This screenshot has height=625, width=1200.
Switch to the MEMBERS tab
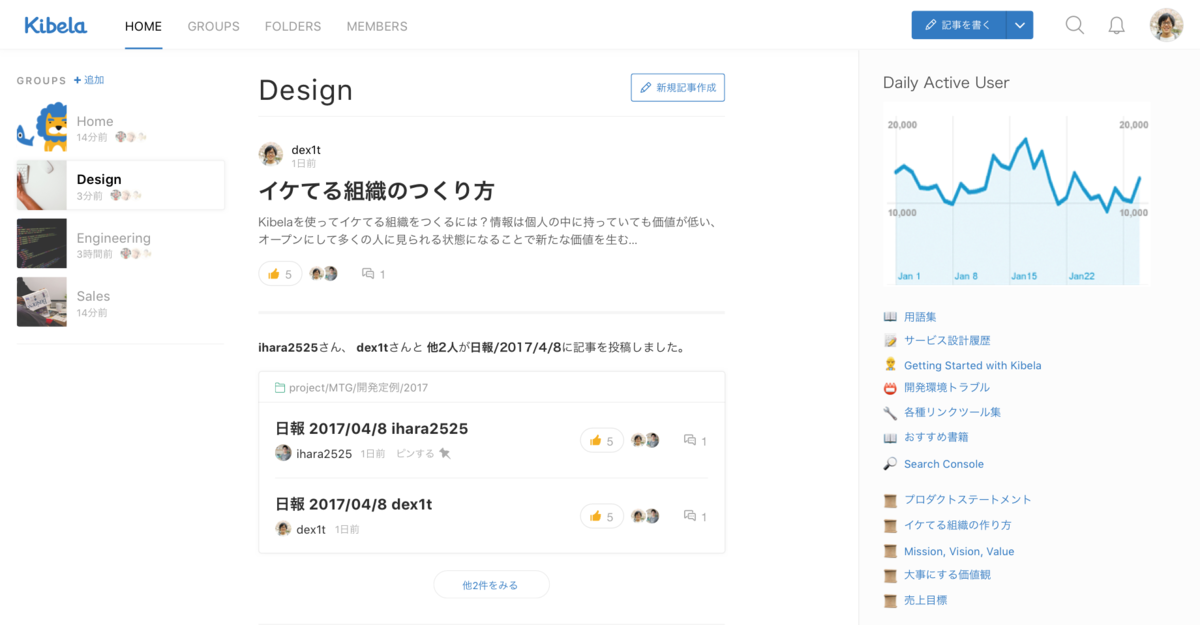377,26
